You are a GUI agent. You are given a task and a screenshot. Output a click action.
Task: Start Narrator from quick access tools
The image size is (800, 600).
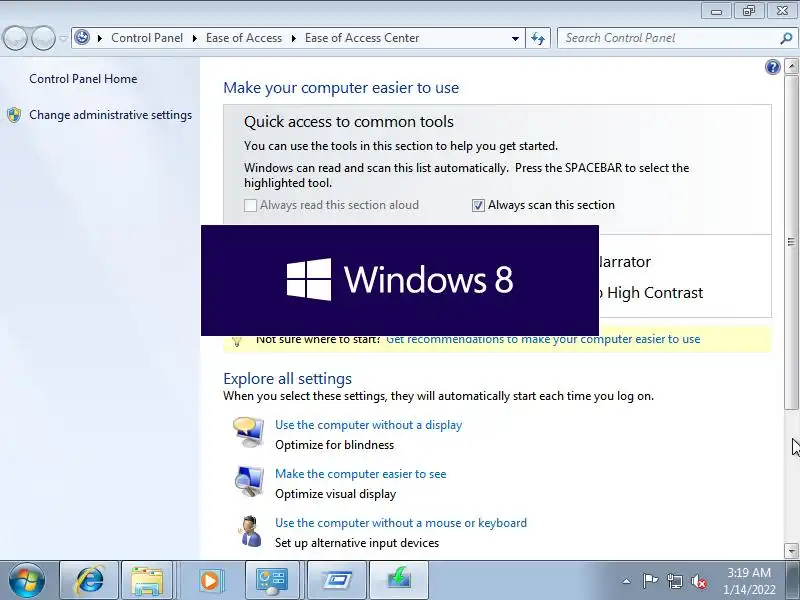point(625,262)
